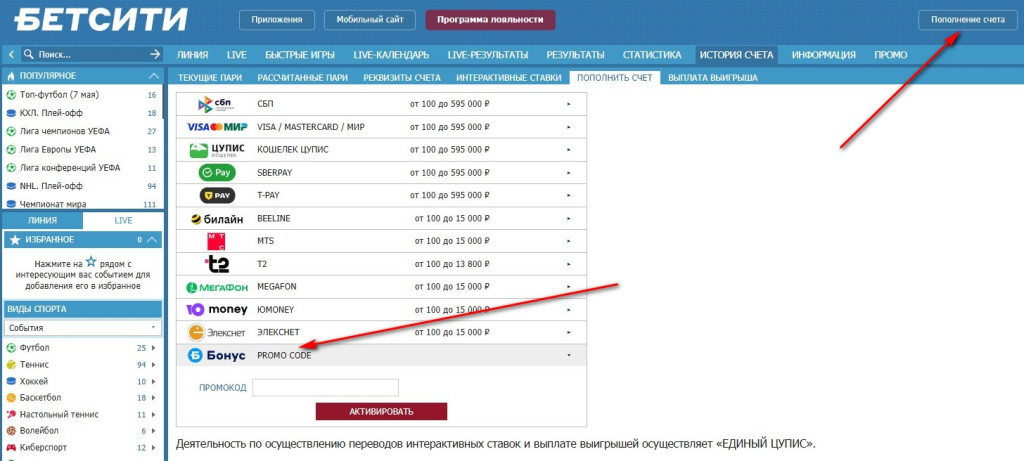
Task: Click the ЦУПИС wallet logo
Action: tap(216, 150)
